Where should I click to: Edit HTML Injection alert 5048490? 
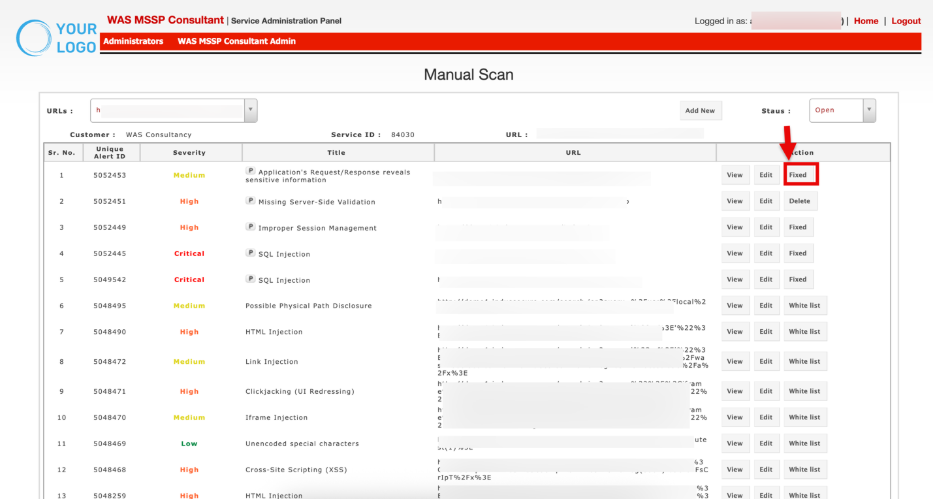click(766, 331)
